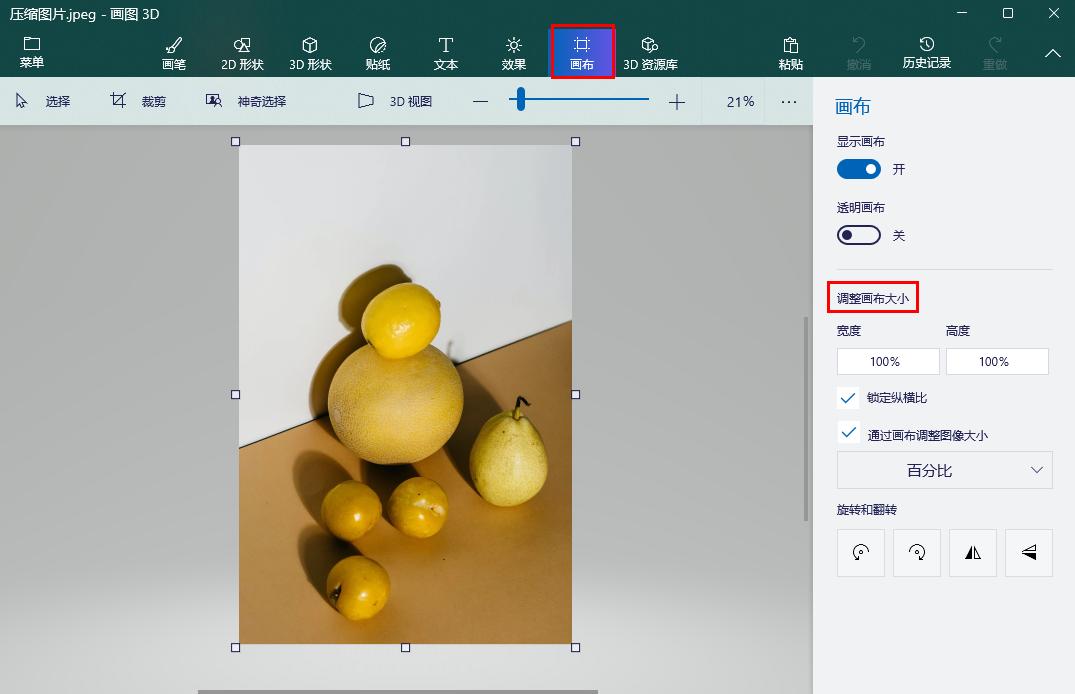This screenshot has height=694, width=1075.
Task: Open the 菜单 file menu
Action: (32, 53)
